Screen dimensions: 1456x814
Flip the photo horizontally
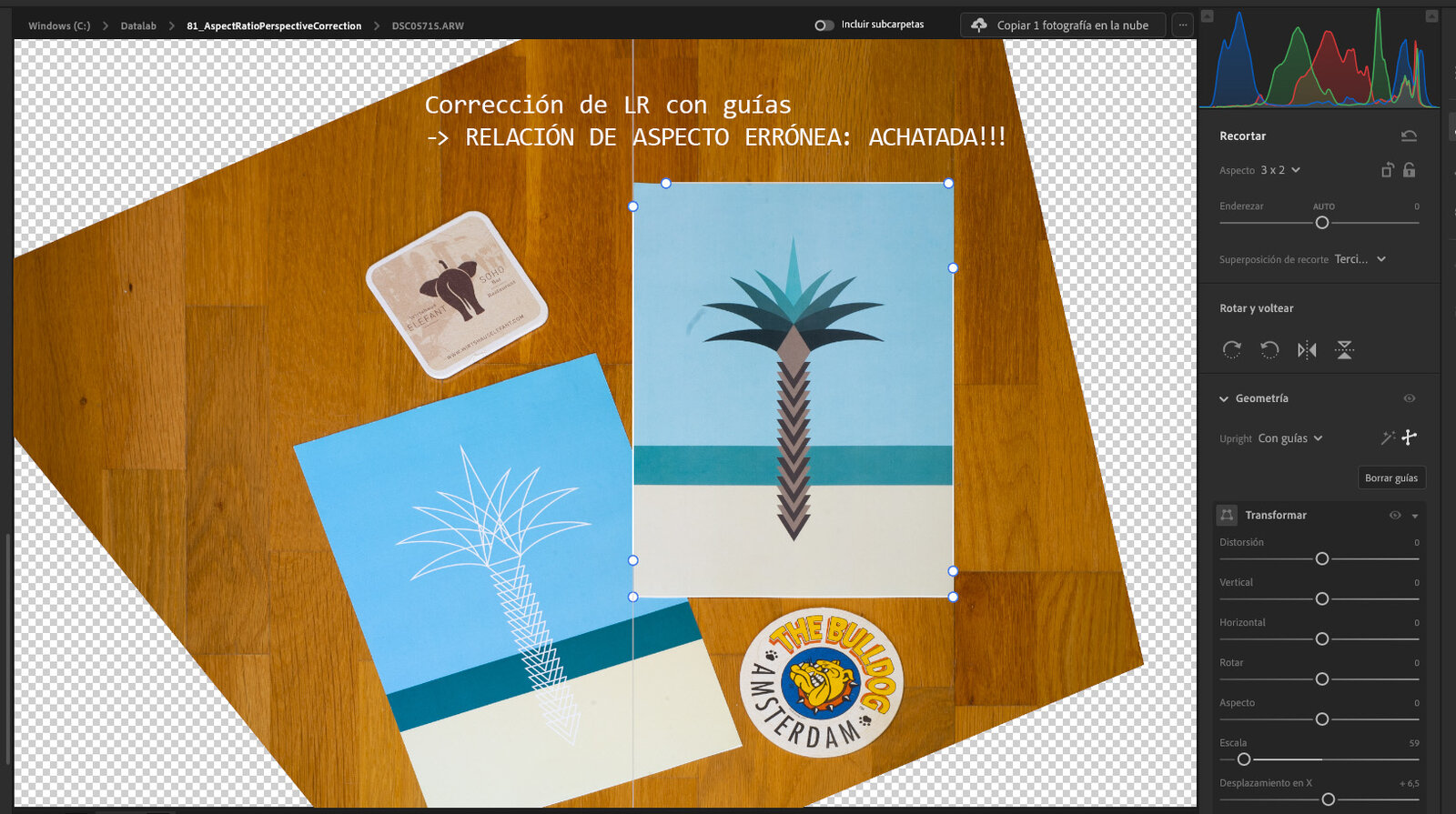[1307, 349]
